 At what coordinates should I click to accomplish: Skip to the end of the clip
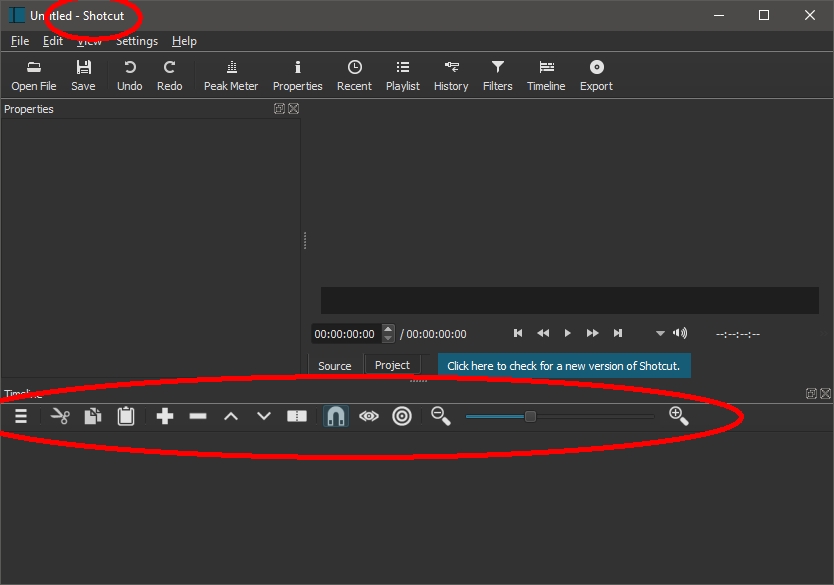(618, 333)
